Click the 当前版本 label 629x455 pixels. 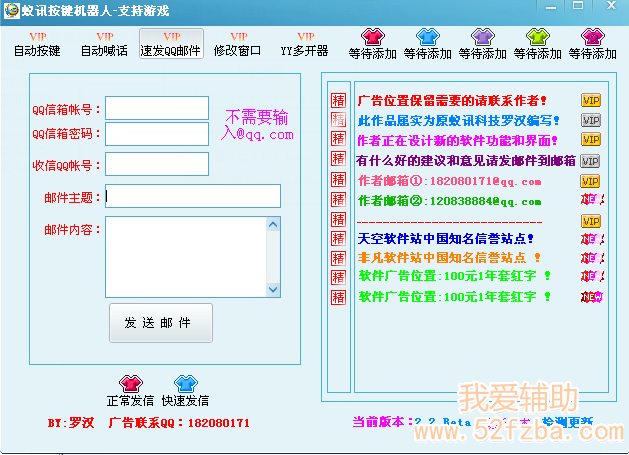click(x=383, y=422)
